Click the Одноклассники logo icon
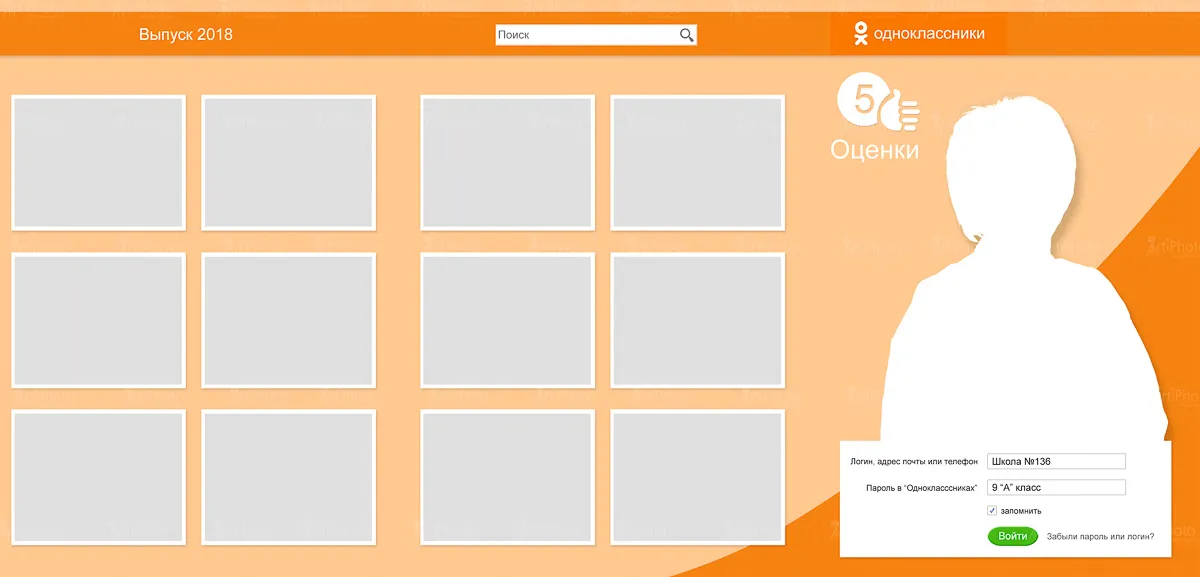 [860, 34]
